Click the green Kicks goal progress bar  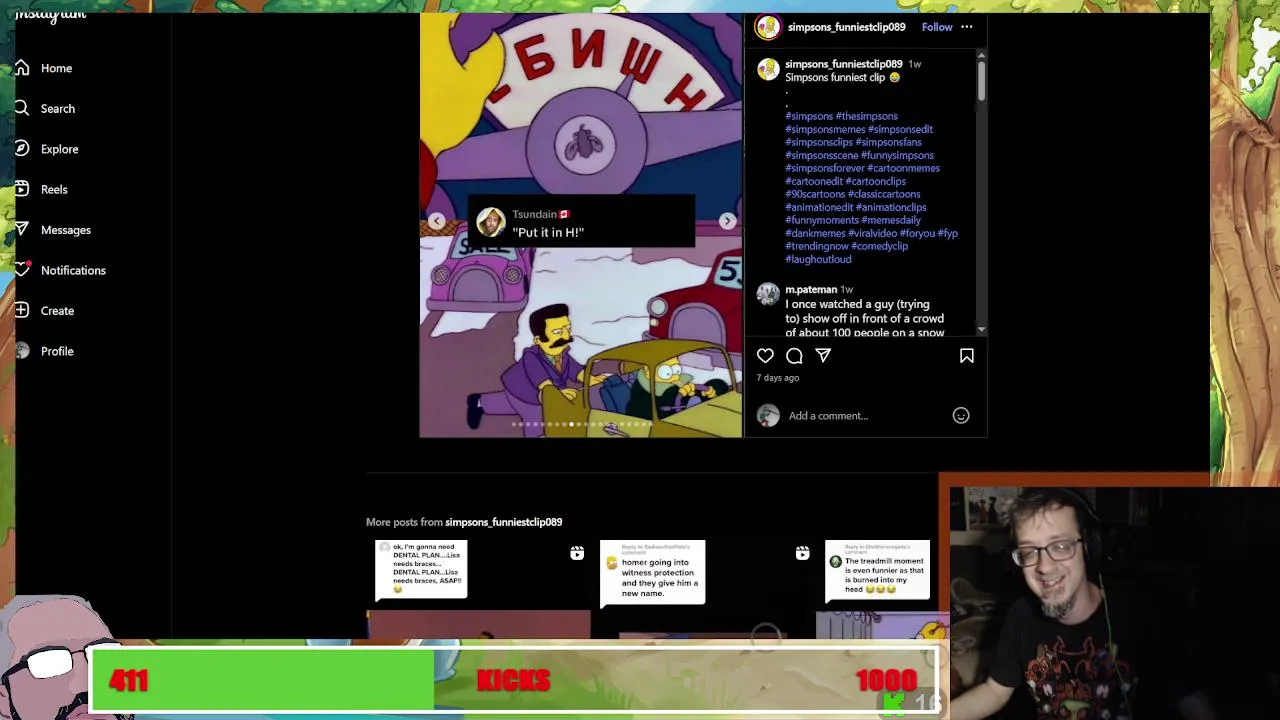(x=262, y=681)
